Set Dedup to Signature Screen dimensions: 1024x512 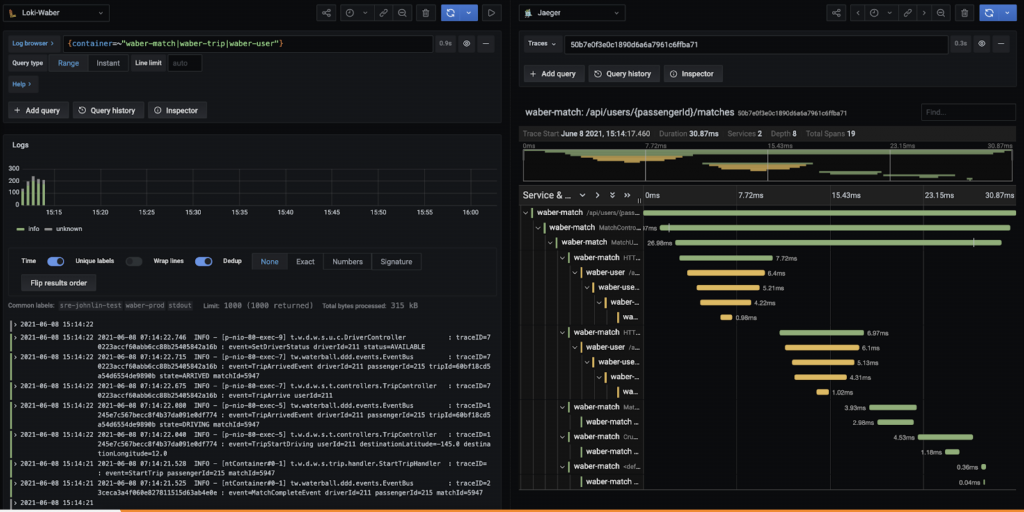pyautogui.click(x=396, y=262)
